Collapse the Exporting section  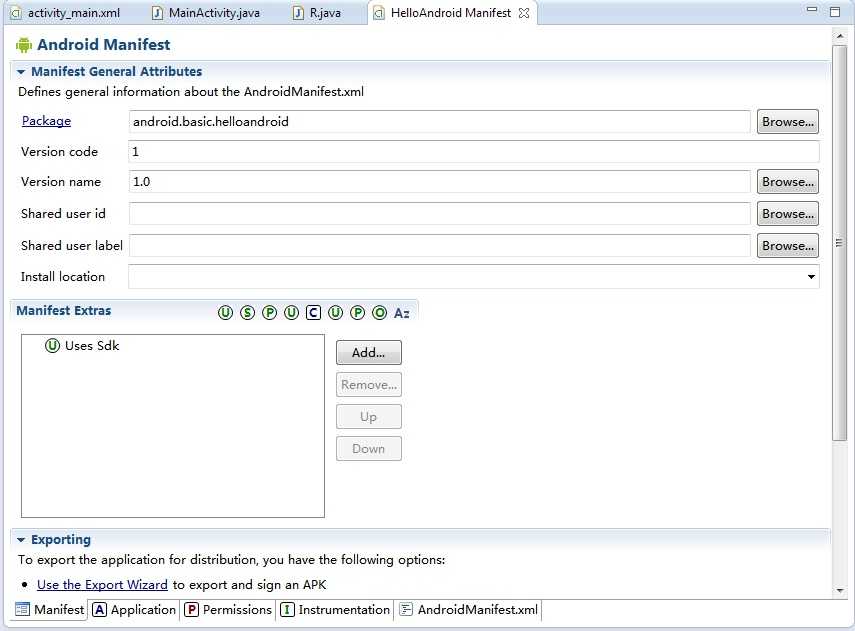(x=21, y=540)
